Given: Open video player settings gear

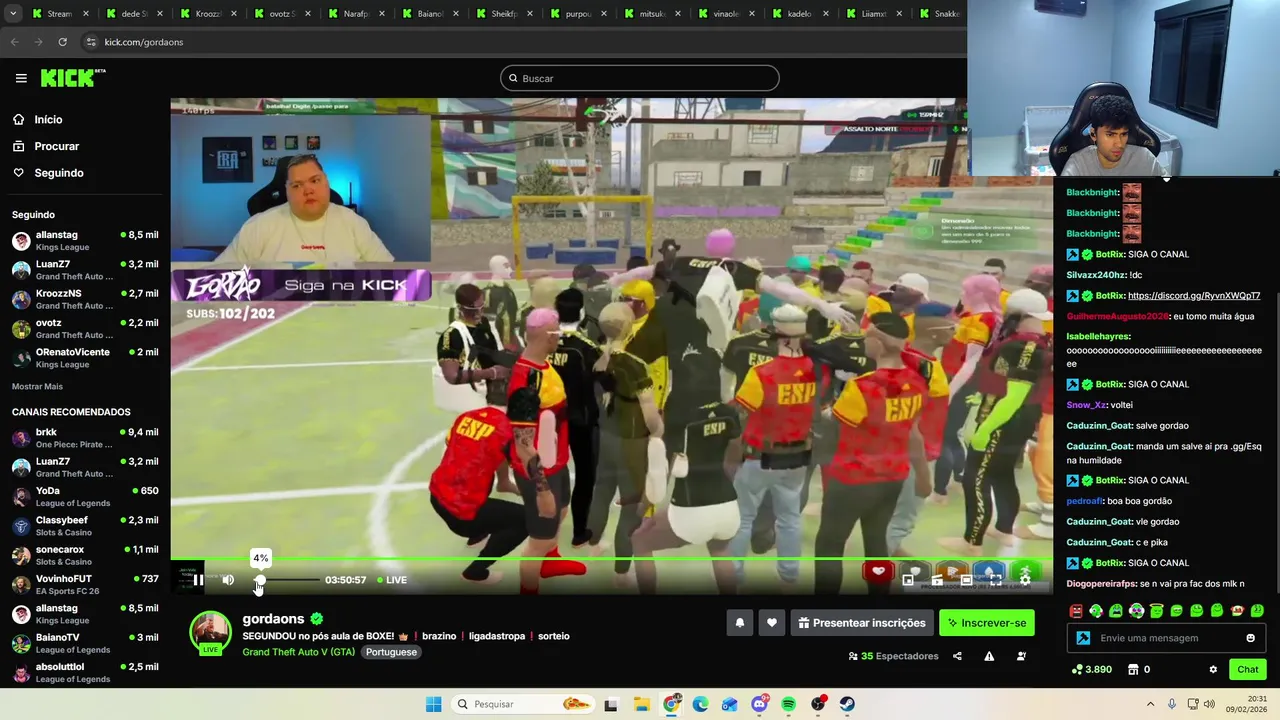Looking at the screenshot, I should 1025,580.
